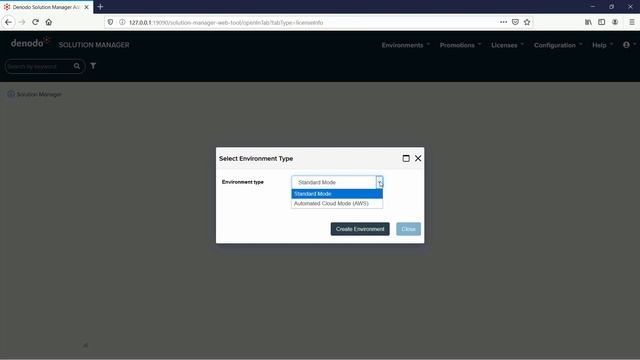The image size is (640, 360).
Task: Bookmark this page with star icon
Action: (x=527, y=22)
